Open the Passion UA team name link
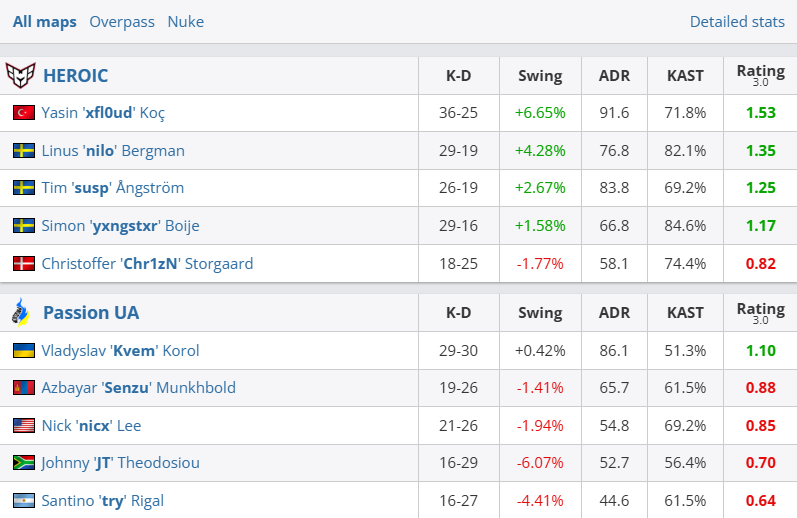 [x=90, y=312]
